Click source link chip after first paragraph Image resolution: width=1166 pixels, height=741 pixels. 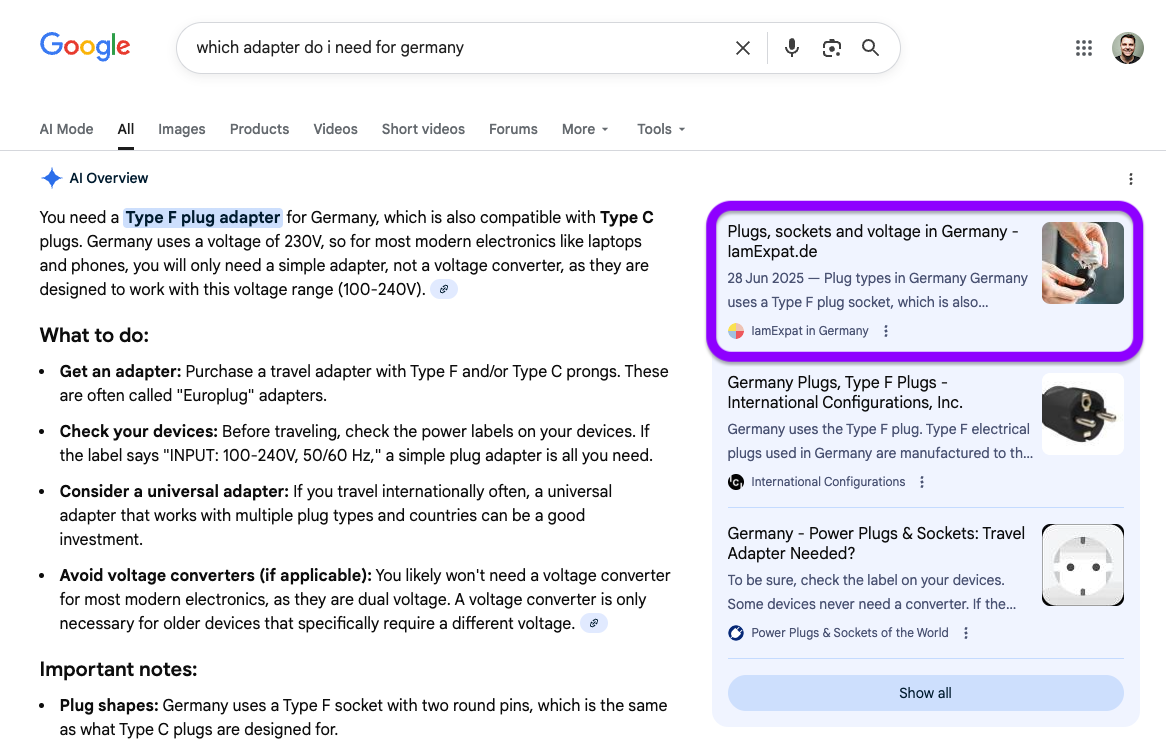(x=444, y=289)
